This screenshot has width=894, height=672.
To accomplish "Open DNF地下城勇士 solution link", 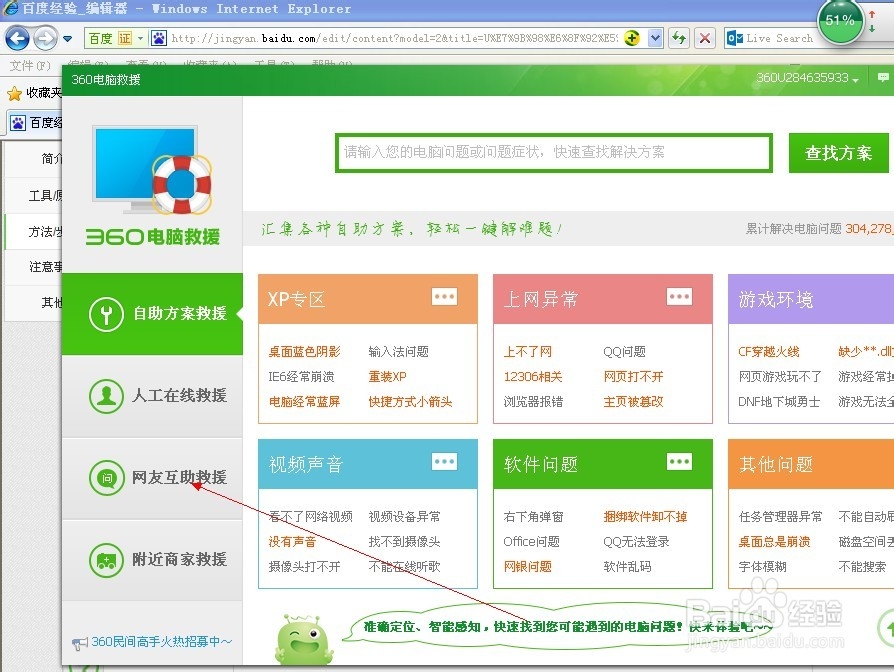I will click(779, 402).
